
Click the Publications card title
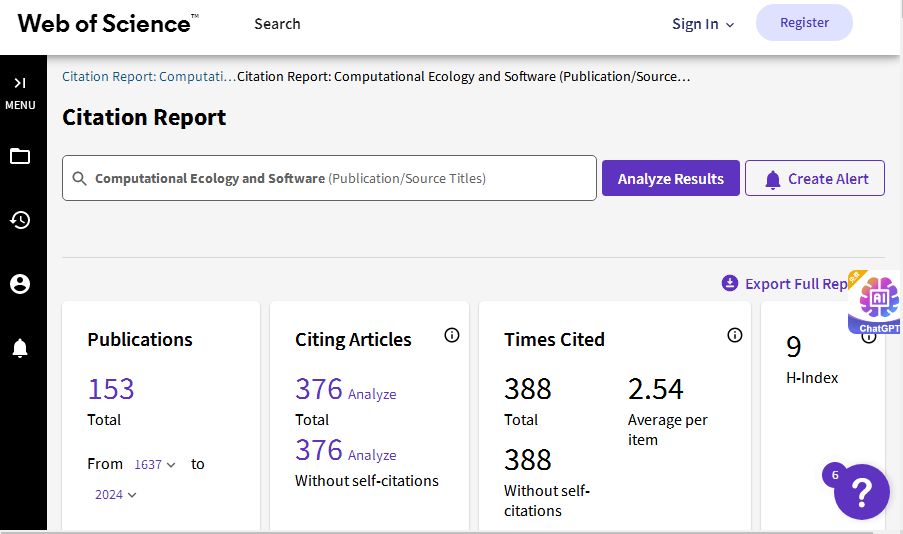coord(140,340)
